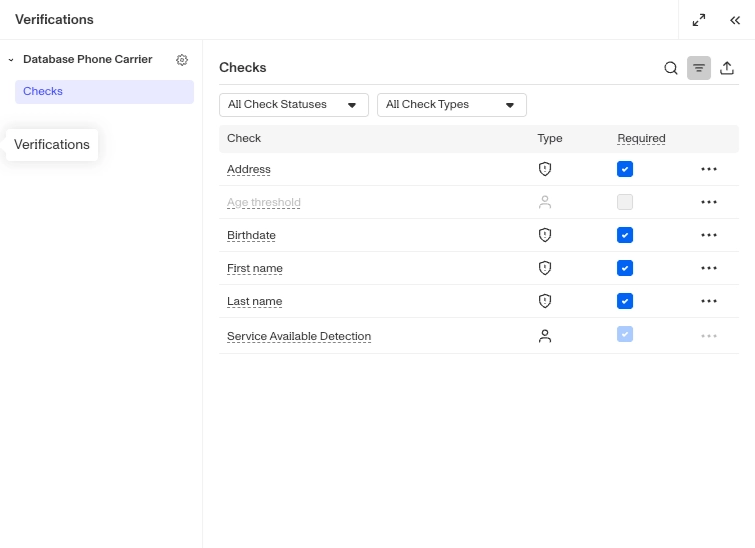Open more options for Address row
This screenshot has height=548, width=755.
click(709, 169)
